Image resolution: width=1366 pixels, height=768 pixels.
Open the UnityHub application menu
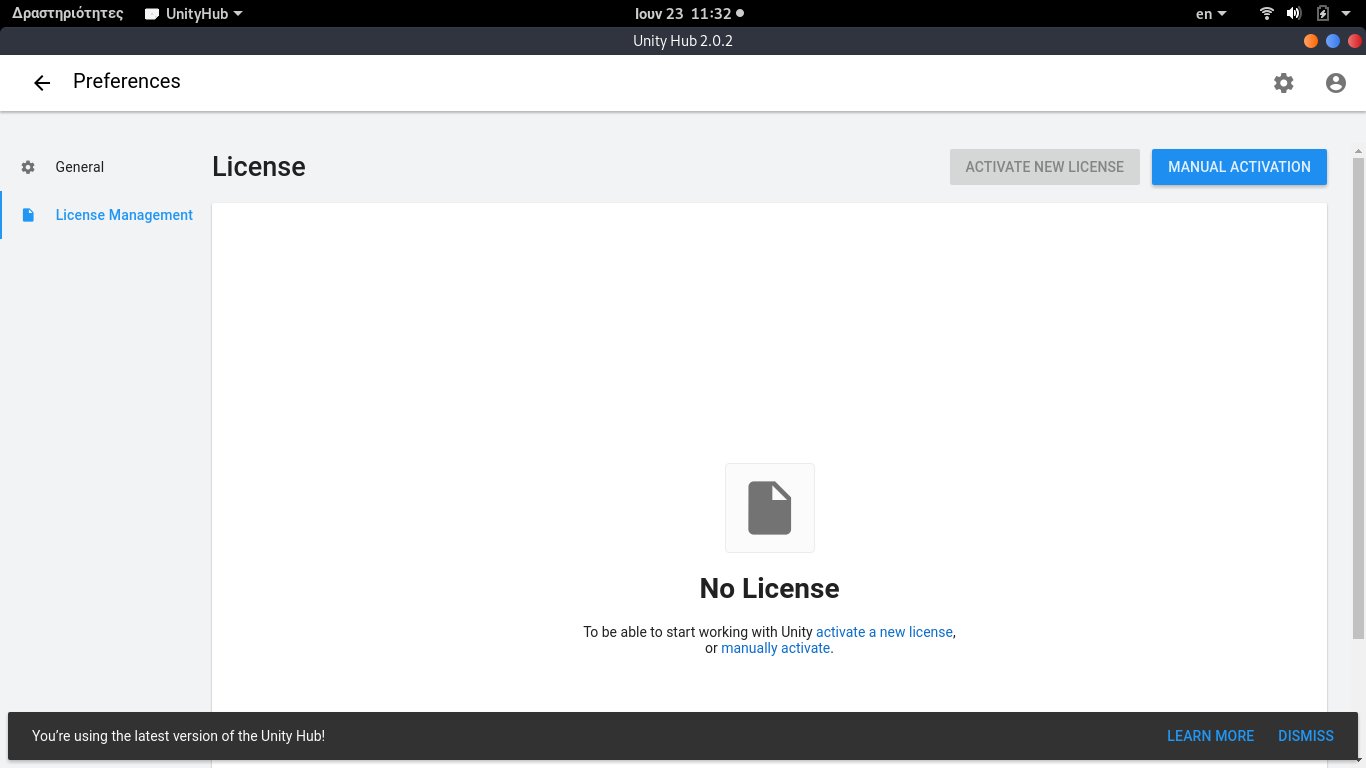pos(194,14)
